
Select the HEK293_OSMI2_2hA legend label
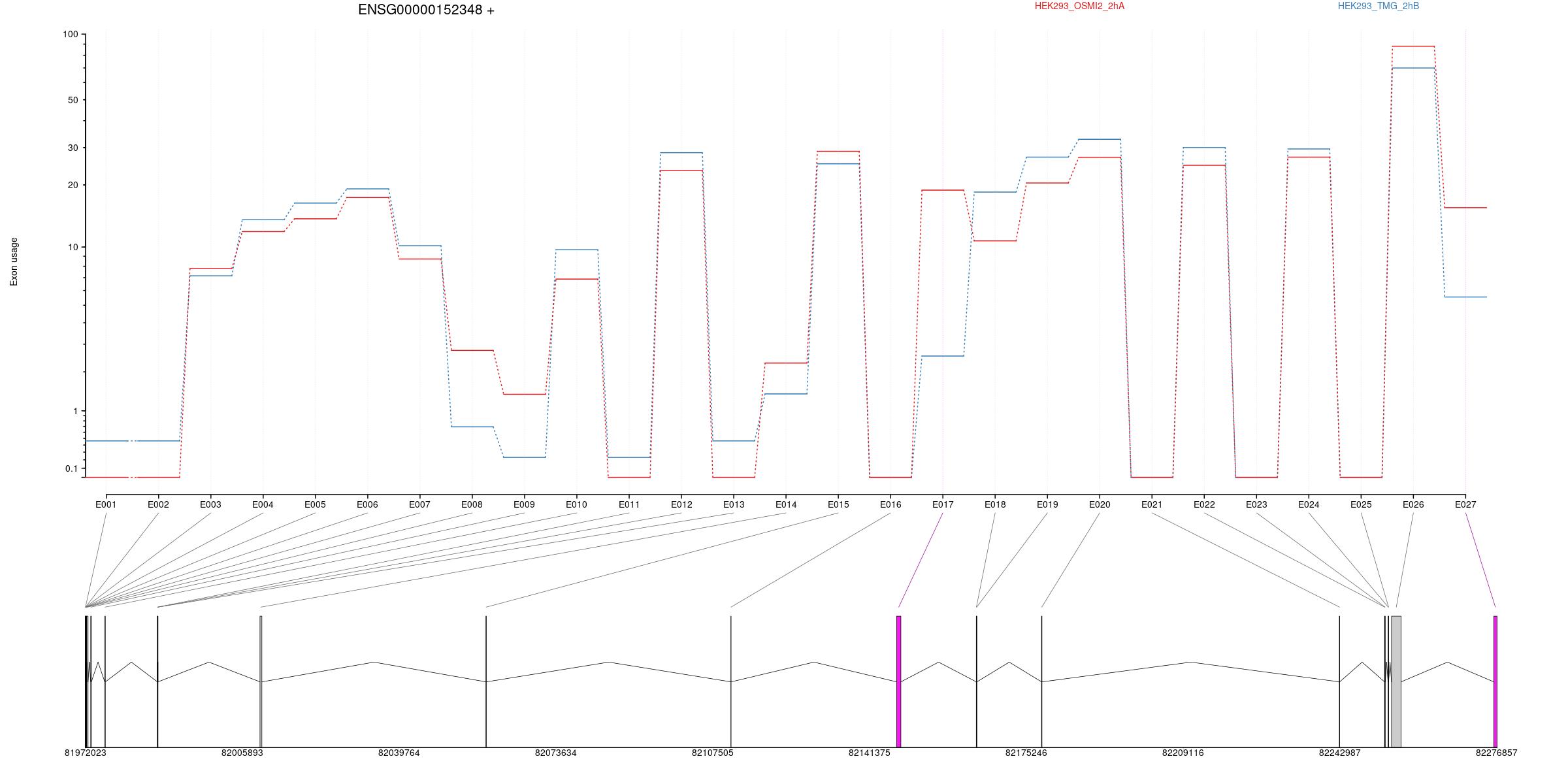[1079, 6]
